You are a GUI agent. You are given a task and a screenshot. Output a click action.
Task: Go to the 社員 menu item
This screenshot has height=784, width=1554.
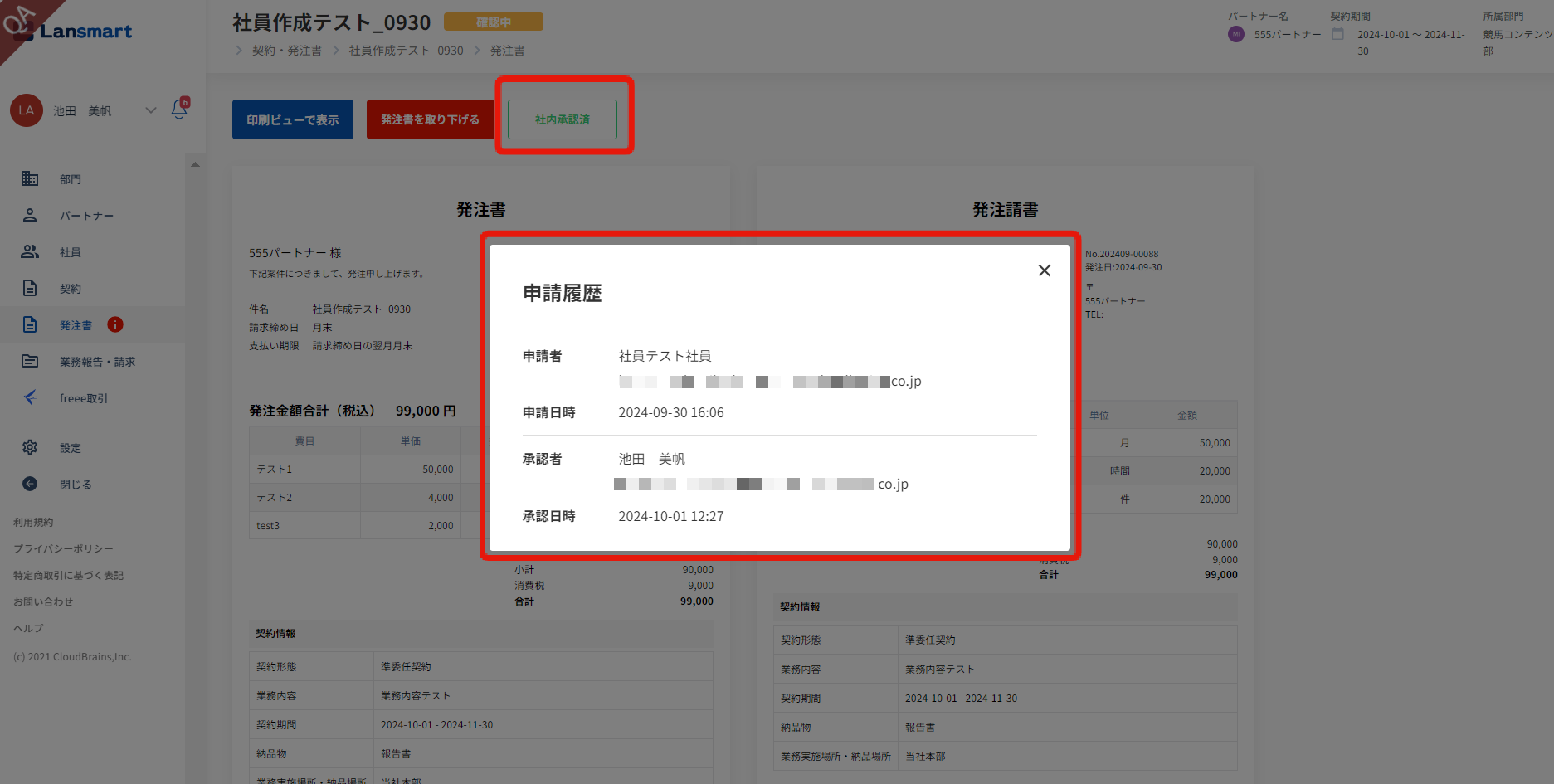click(71, 252)
